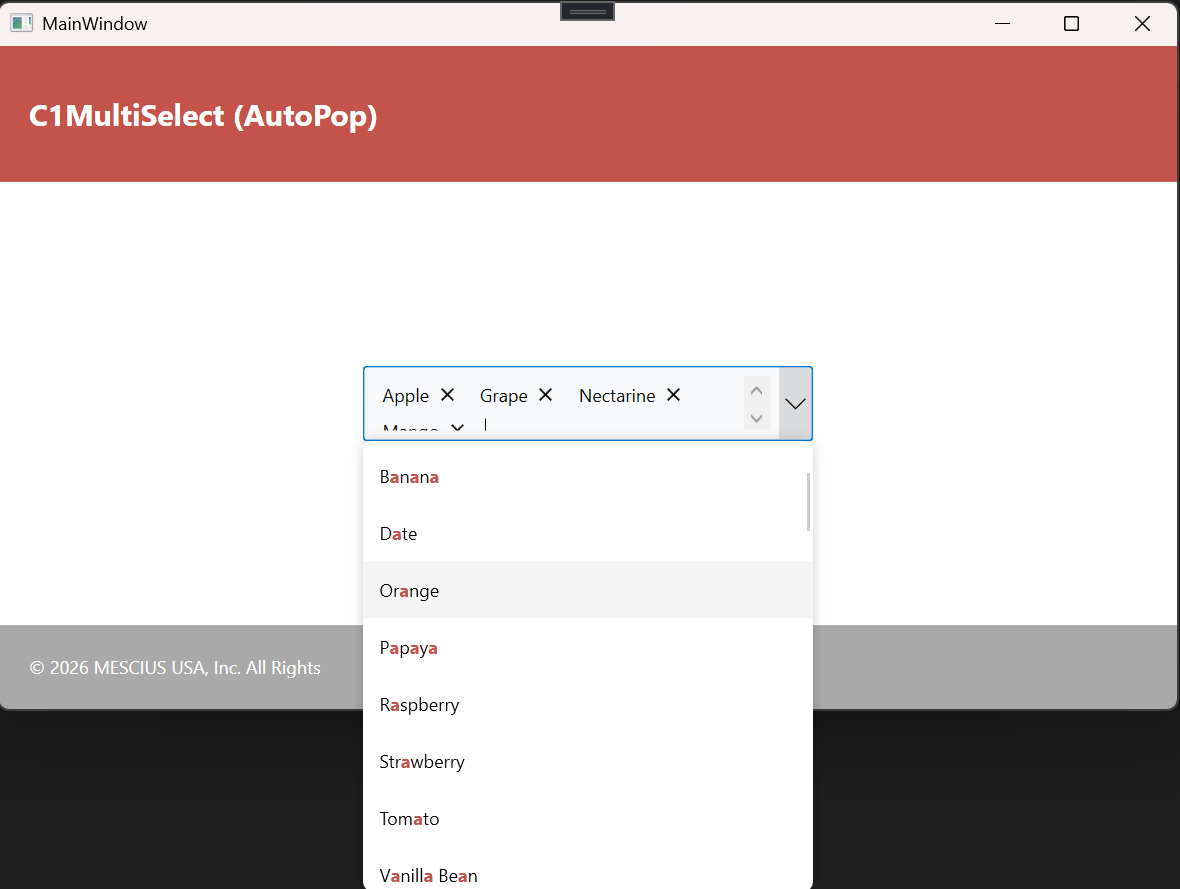Click the down arrow in the tag box

[x=756, y=418]
